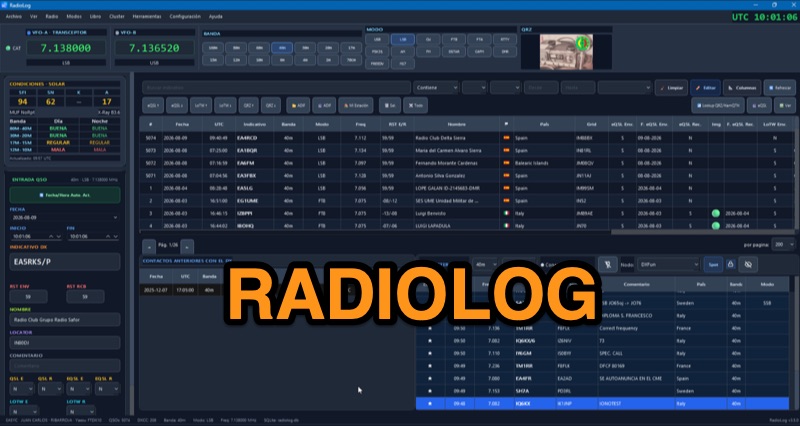Click the Spot button
The width and height of the screenshot is (800, 426).
click(713, 264)
